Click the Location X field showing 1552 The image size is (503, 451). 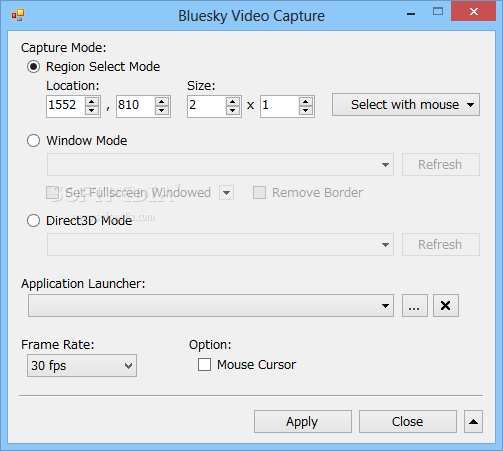pyautogui.click(x=66, y=106)
